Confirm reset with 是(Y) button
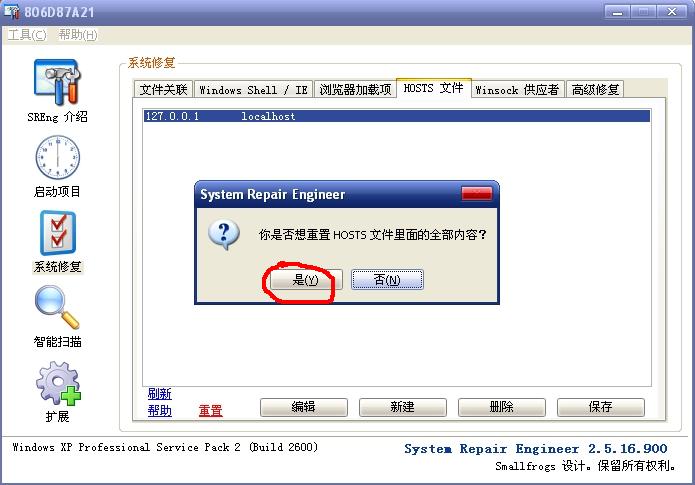Screen dimensions: 695x485 coord(306,280)
